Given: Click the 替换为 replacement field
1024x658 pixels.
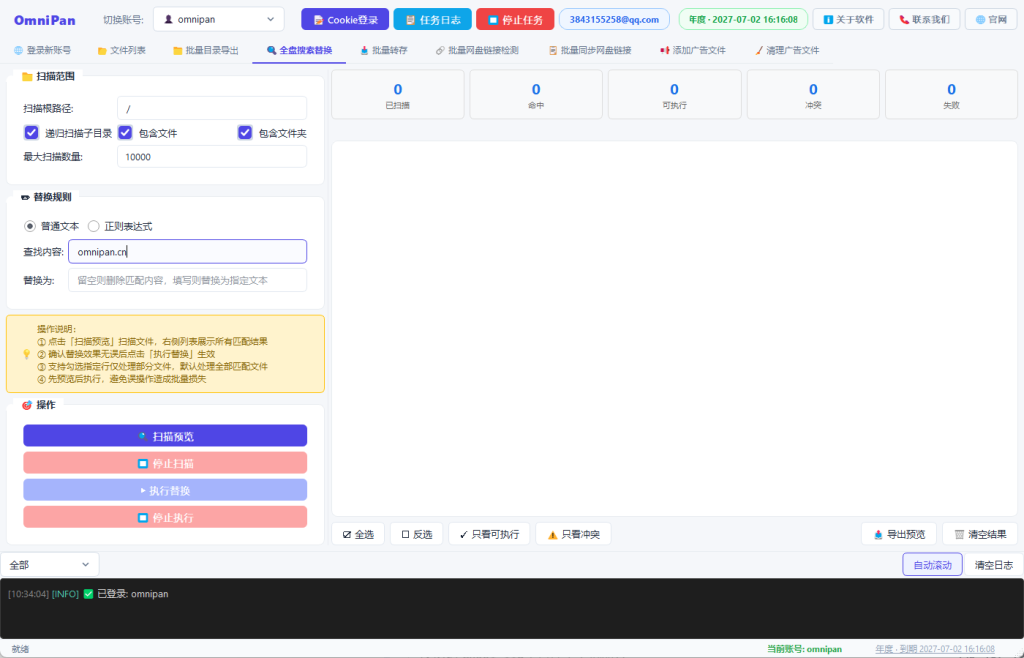Looking at the screenshot, I should 187,280.
